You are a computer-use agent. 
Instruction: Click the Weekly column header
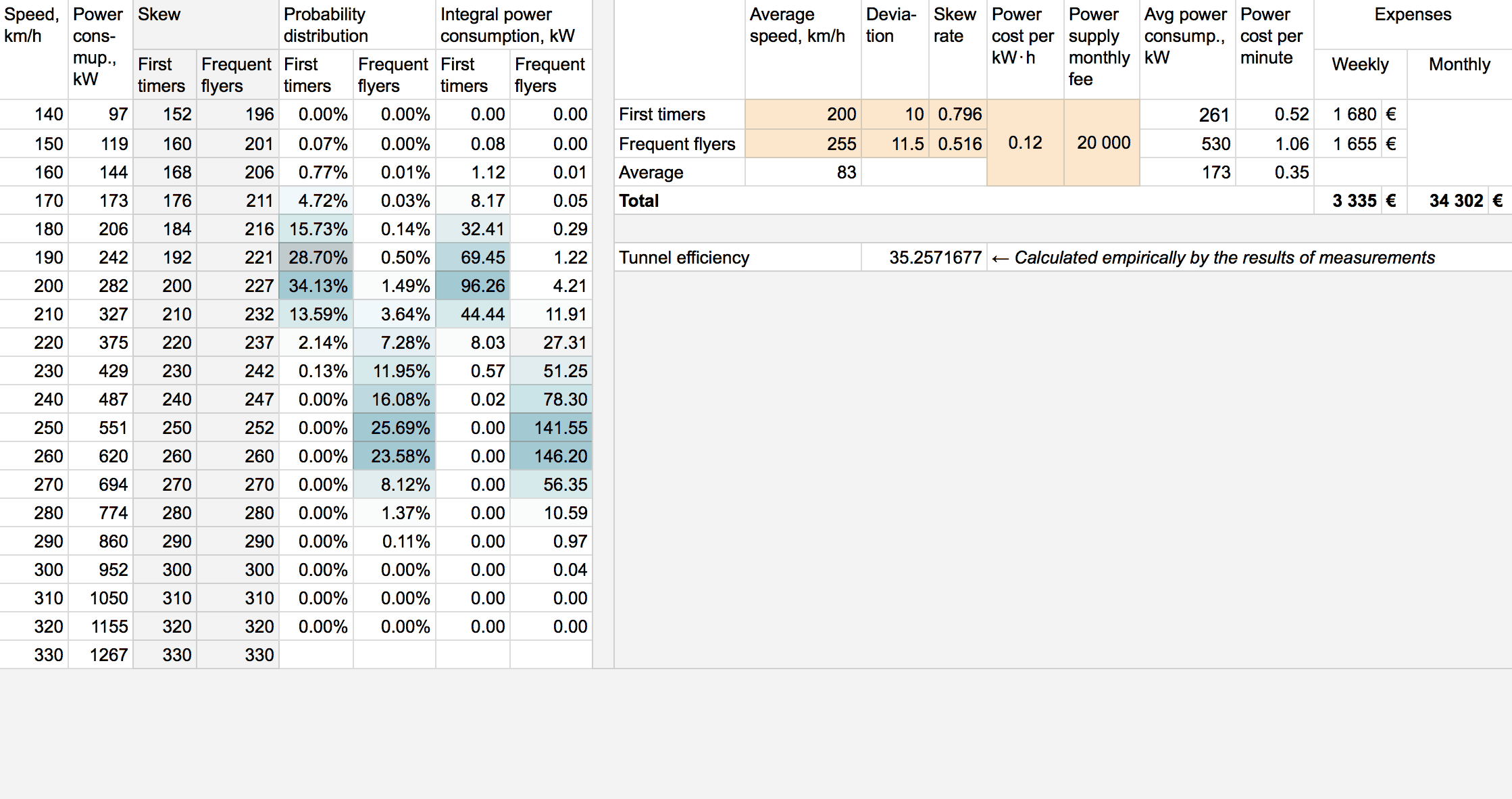[x=1360, y=64]
